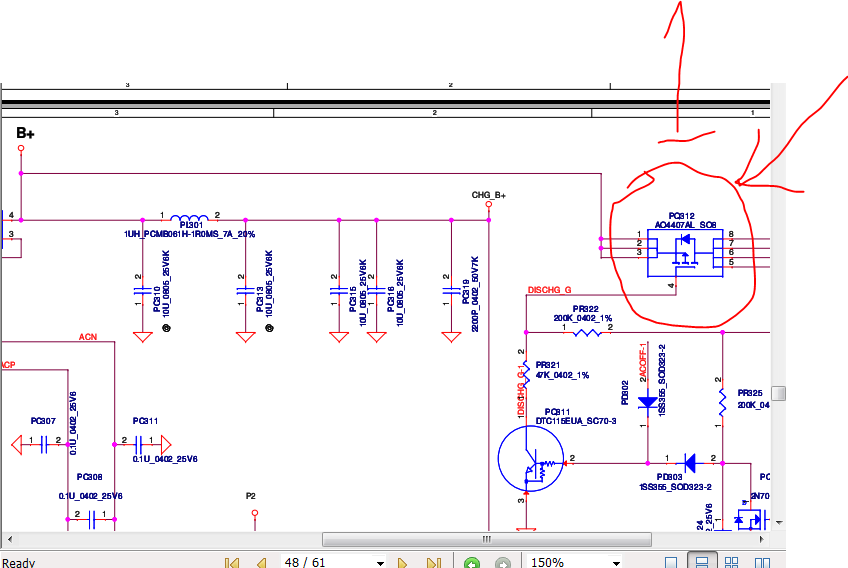Click the PD302 diode symbol
Viewport: 848px width, 568px height.
pyautogui.click(x=647, y=403)
